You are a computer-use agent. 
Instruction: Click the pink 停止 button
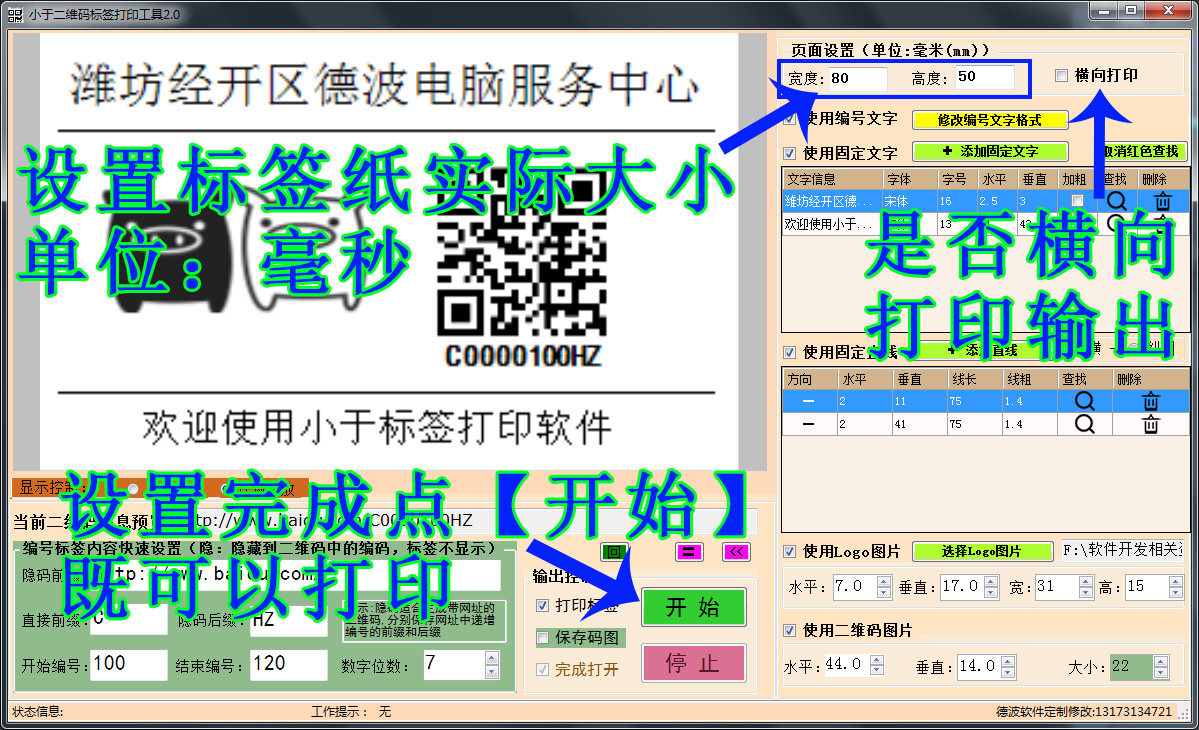point(694,663)
